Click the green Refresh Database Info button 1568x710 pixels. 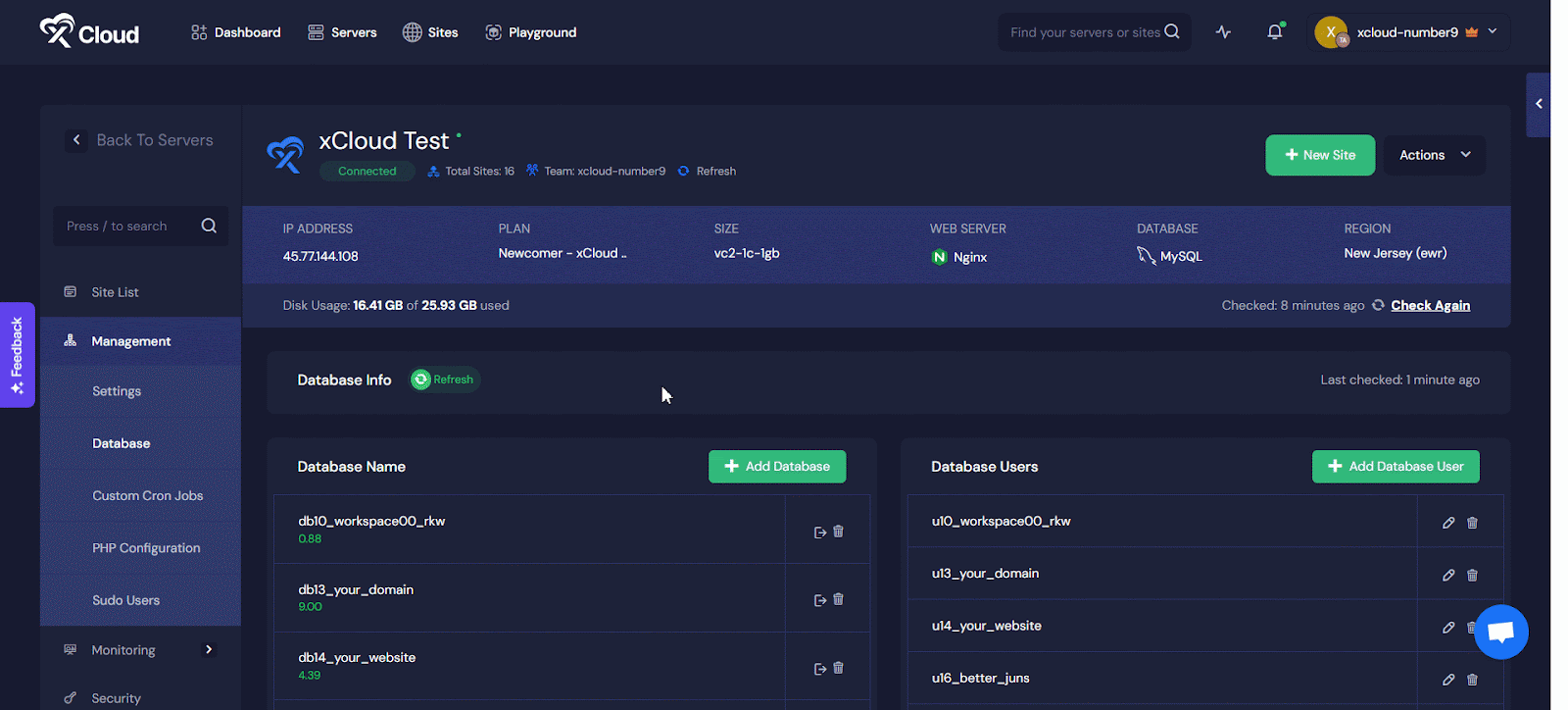[444, 380]
